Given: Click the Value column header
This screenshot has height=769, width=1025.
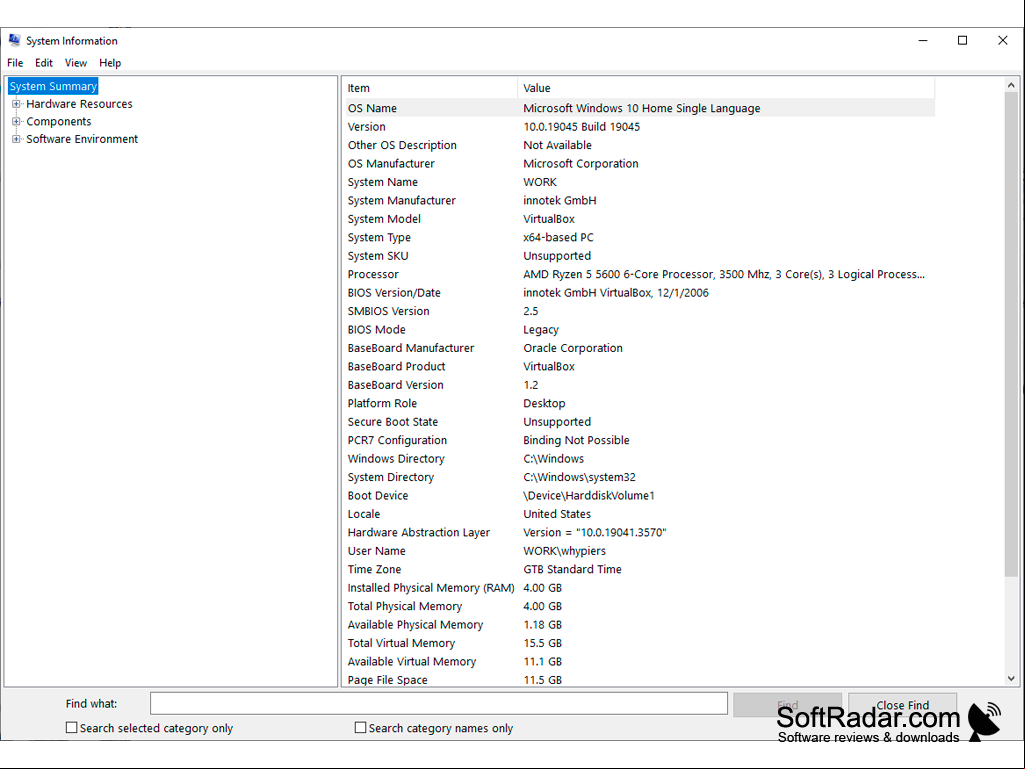Looking at the screenshot, I should (x=726, y=88).
